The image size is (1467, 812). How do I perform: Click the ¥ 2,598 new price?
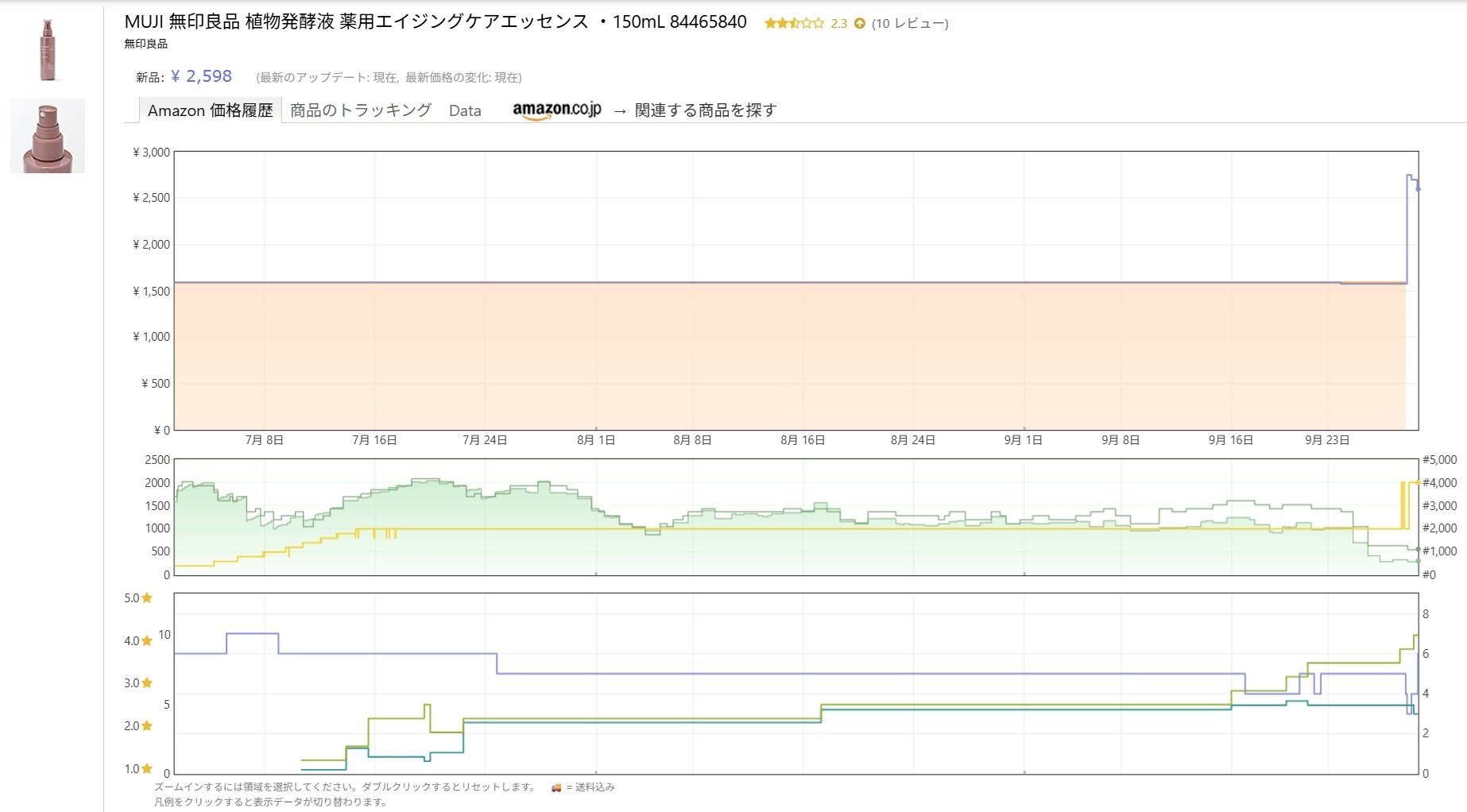click(201, 76)
